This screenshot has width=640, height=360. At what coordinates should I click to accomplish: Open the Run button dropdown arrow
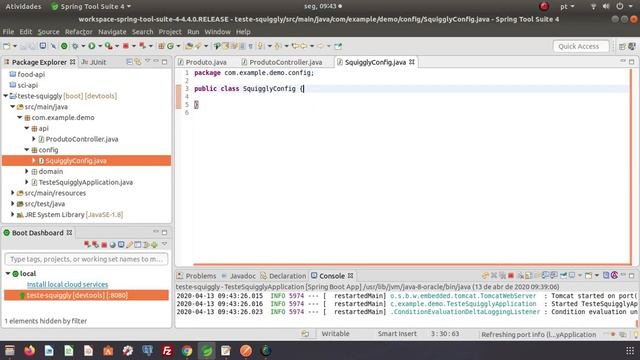100,46
